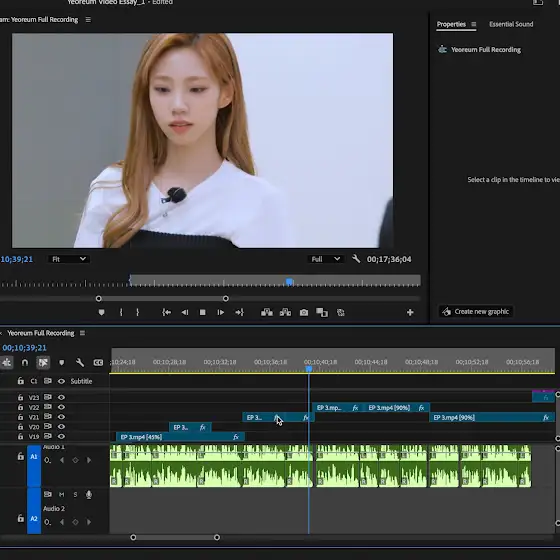Add marker from the timeline toolbar
The height and width of the screenshot is (560, 560).
[61, 363]
